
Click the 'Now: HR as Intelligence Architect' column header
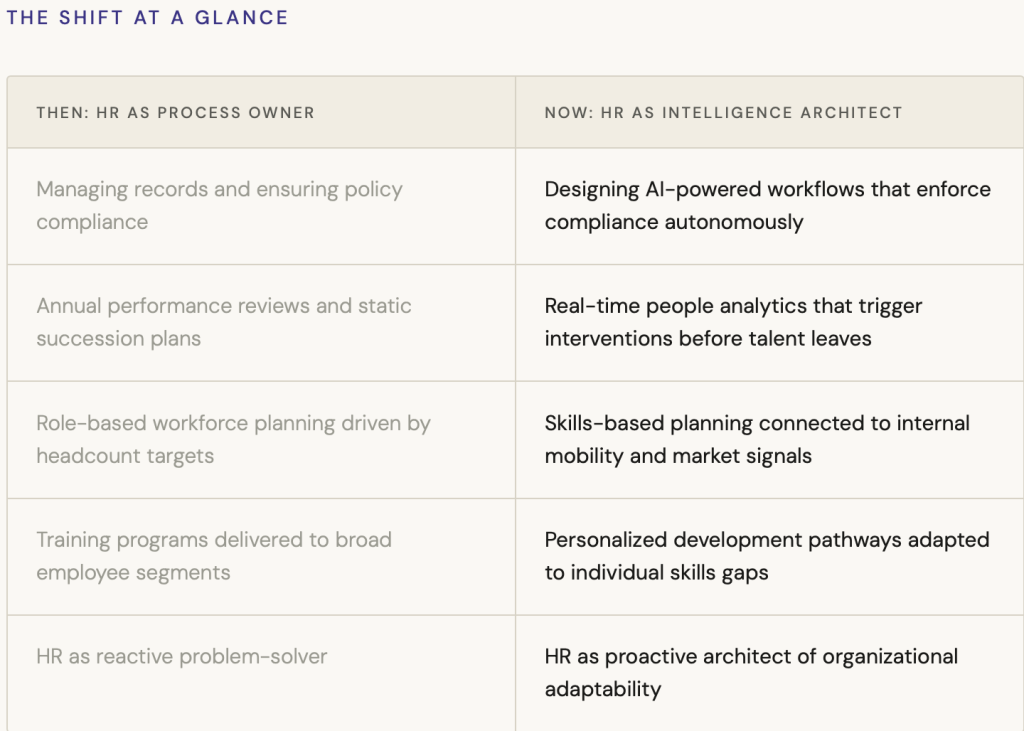point(723,113)
